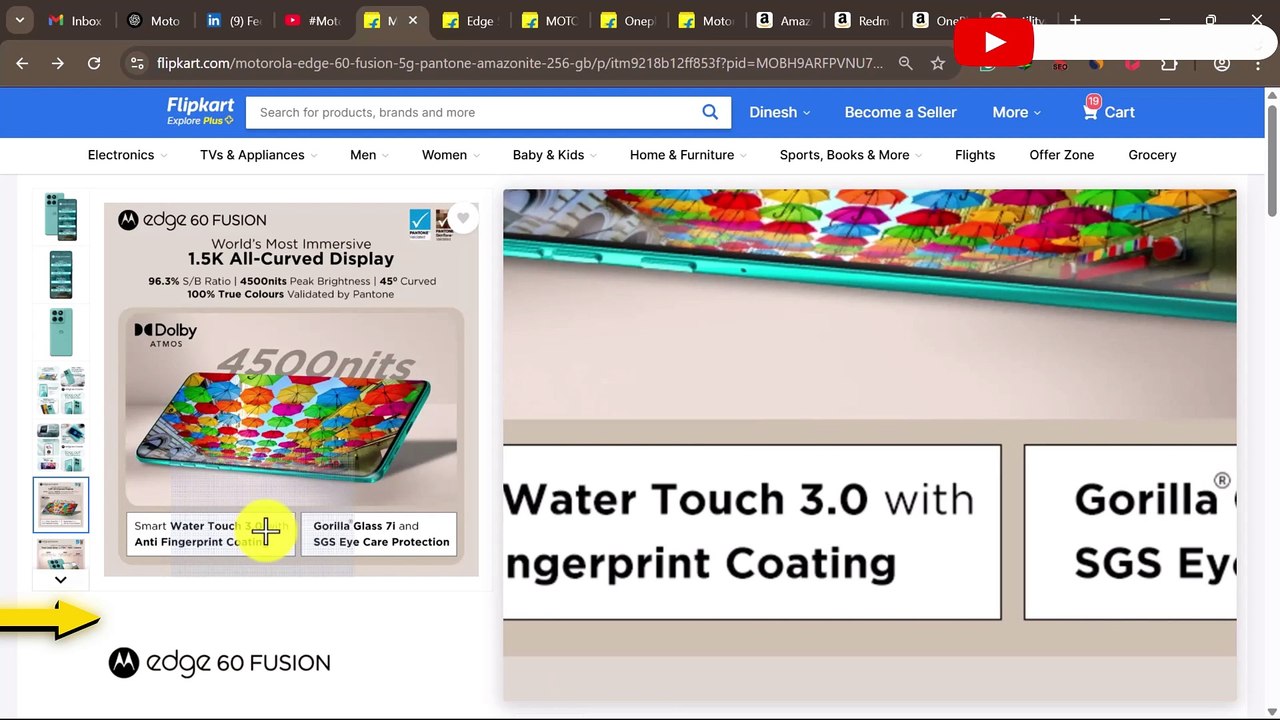Expand the Dinesh account dropdown
Image resolution: width=1280 pixels, height=720 pixels.
[780, 112]
